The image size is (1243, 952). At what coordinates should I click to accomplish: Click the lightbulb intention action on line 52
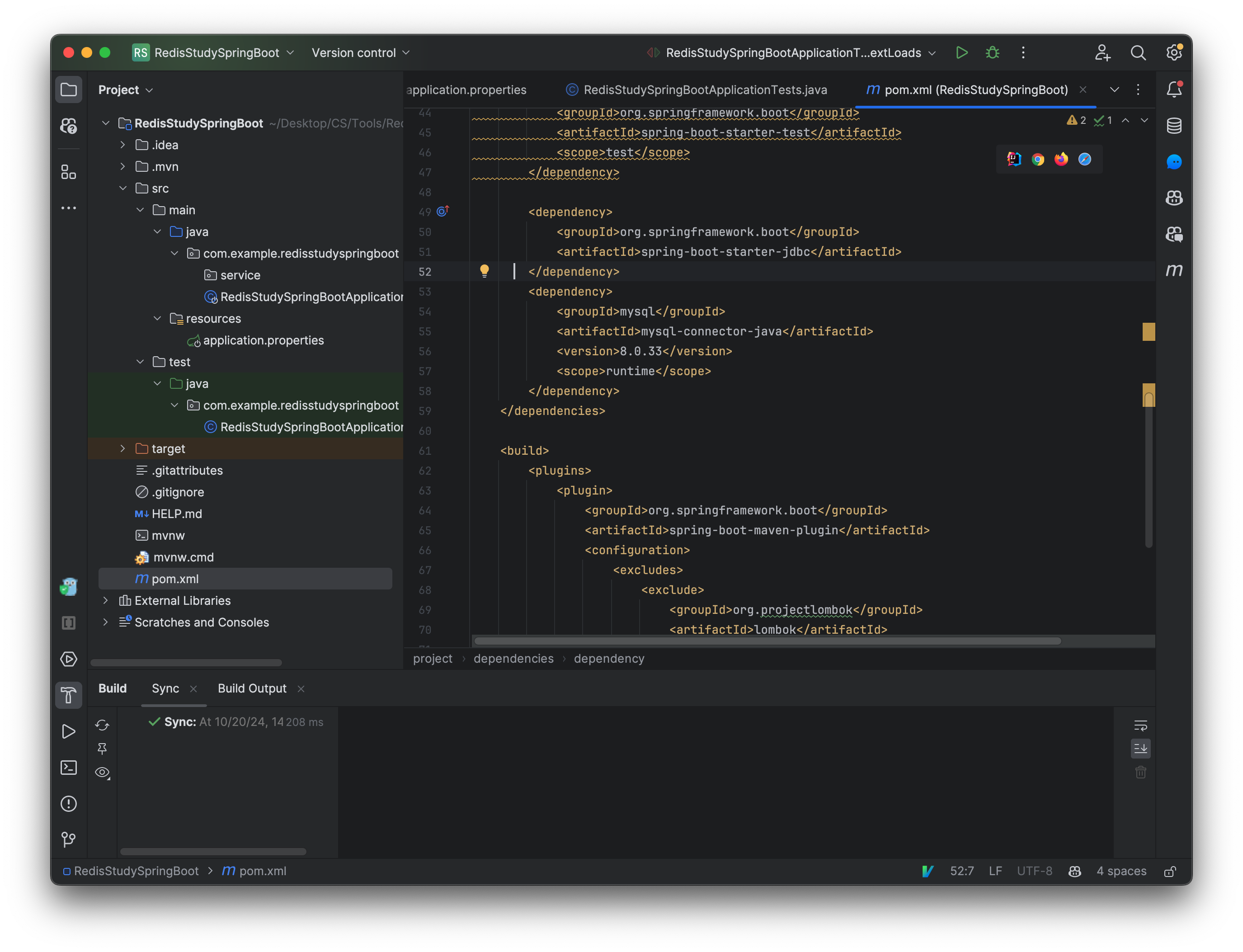[485, 271]
